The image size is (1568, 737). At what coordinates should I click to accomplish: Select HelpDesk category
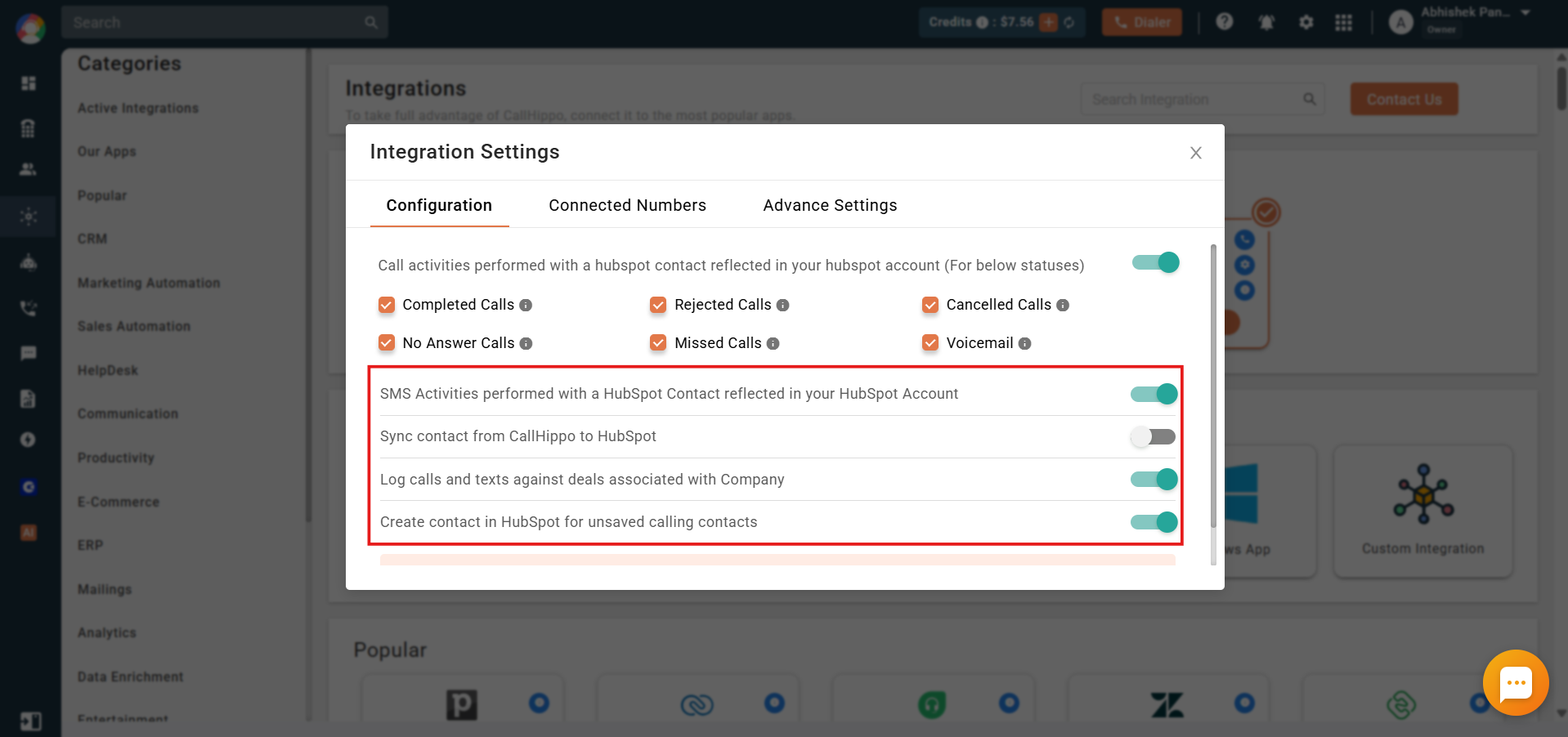coord(108,370)
